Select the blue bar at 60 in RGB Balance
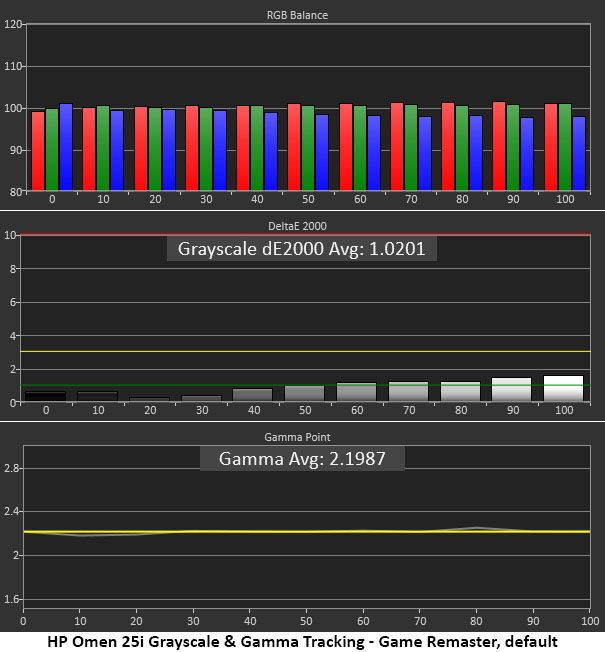The width and height of the screenshot is (605, 652). point(374,153)
